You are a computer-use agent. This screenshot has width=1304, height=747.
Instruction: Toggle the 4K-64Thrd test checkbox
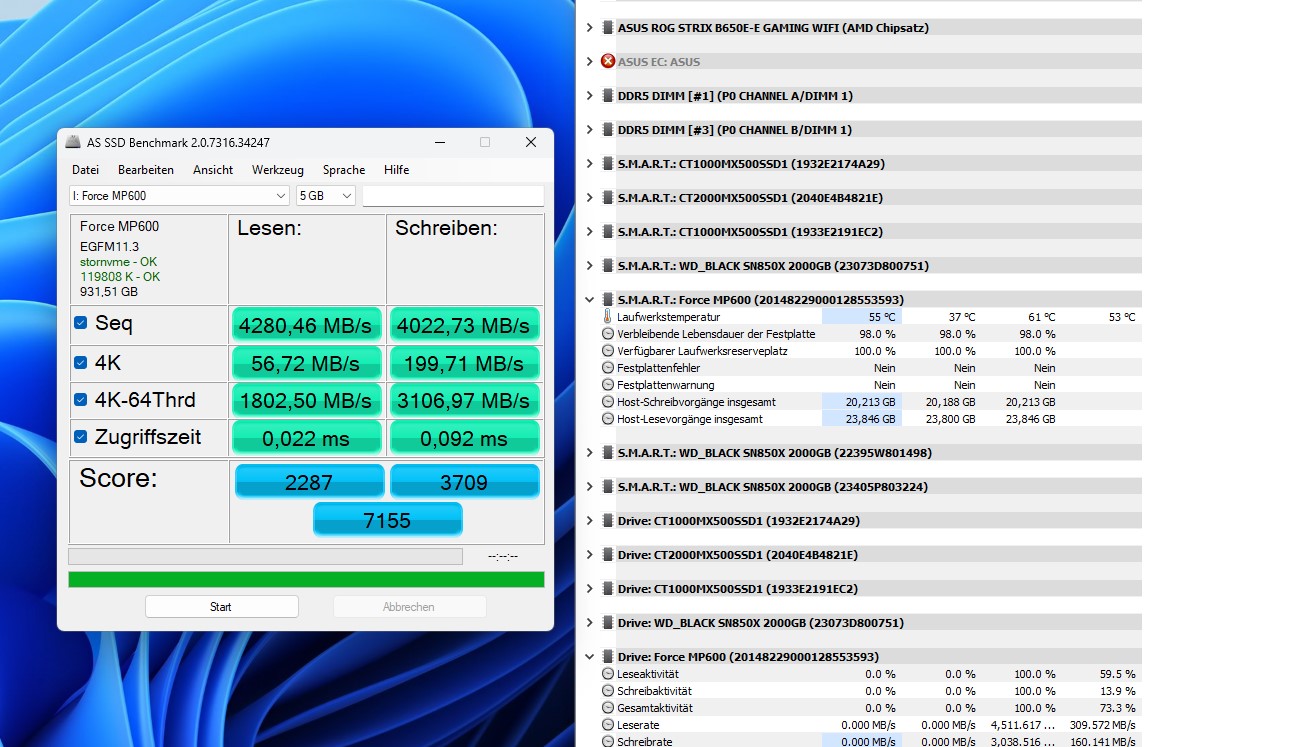pyautogui.click(x=81, y=399)
